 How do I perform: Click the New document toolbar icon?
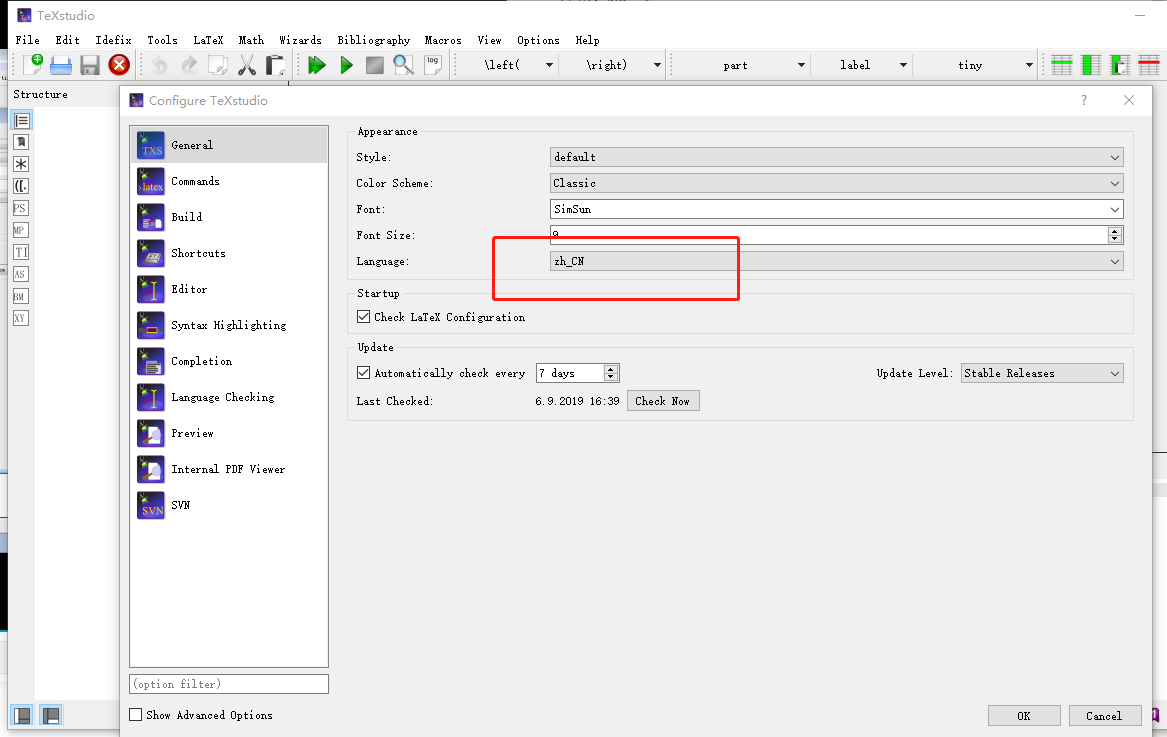(33, 65)
